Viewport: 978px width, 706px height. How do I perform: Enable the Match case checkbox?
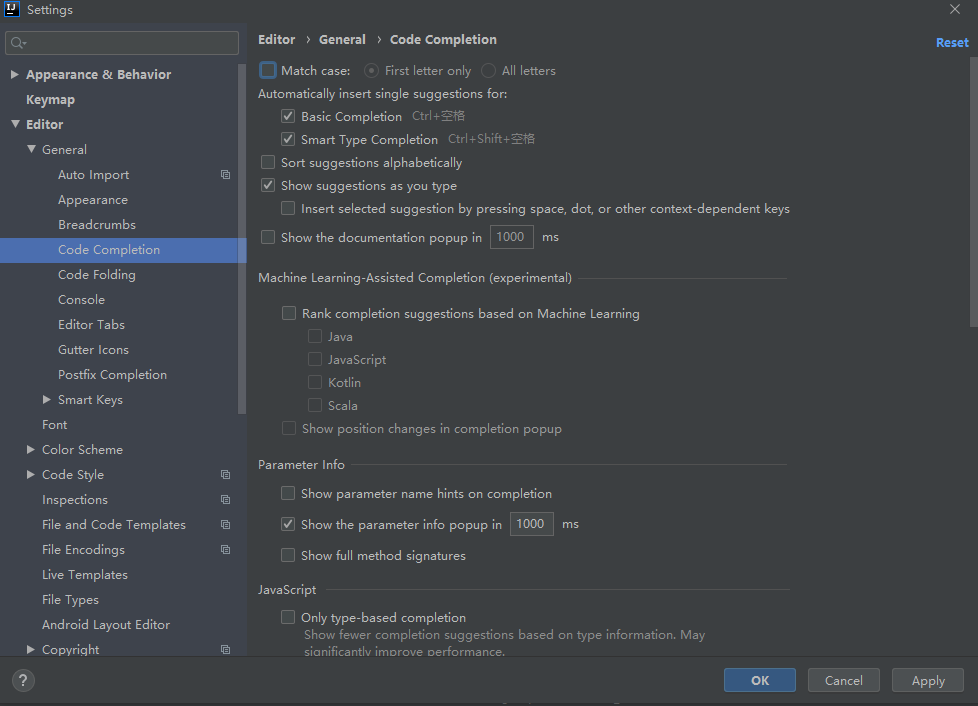(x=268, y=71)
